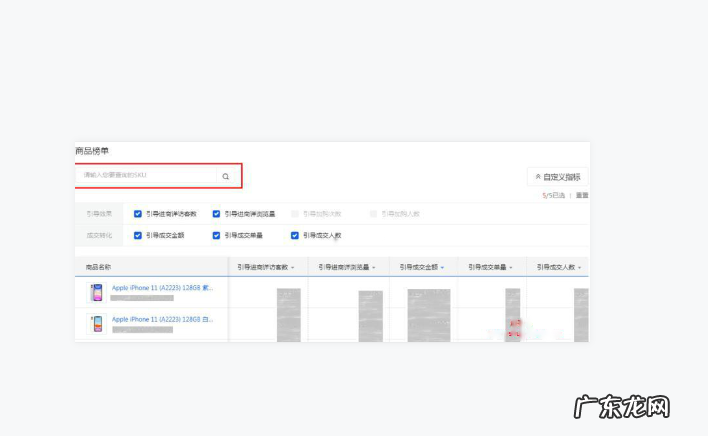Enable the disabled 引导加购次数 checkbox

point(295,214)
